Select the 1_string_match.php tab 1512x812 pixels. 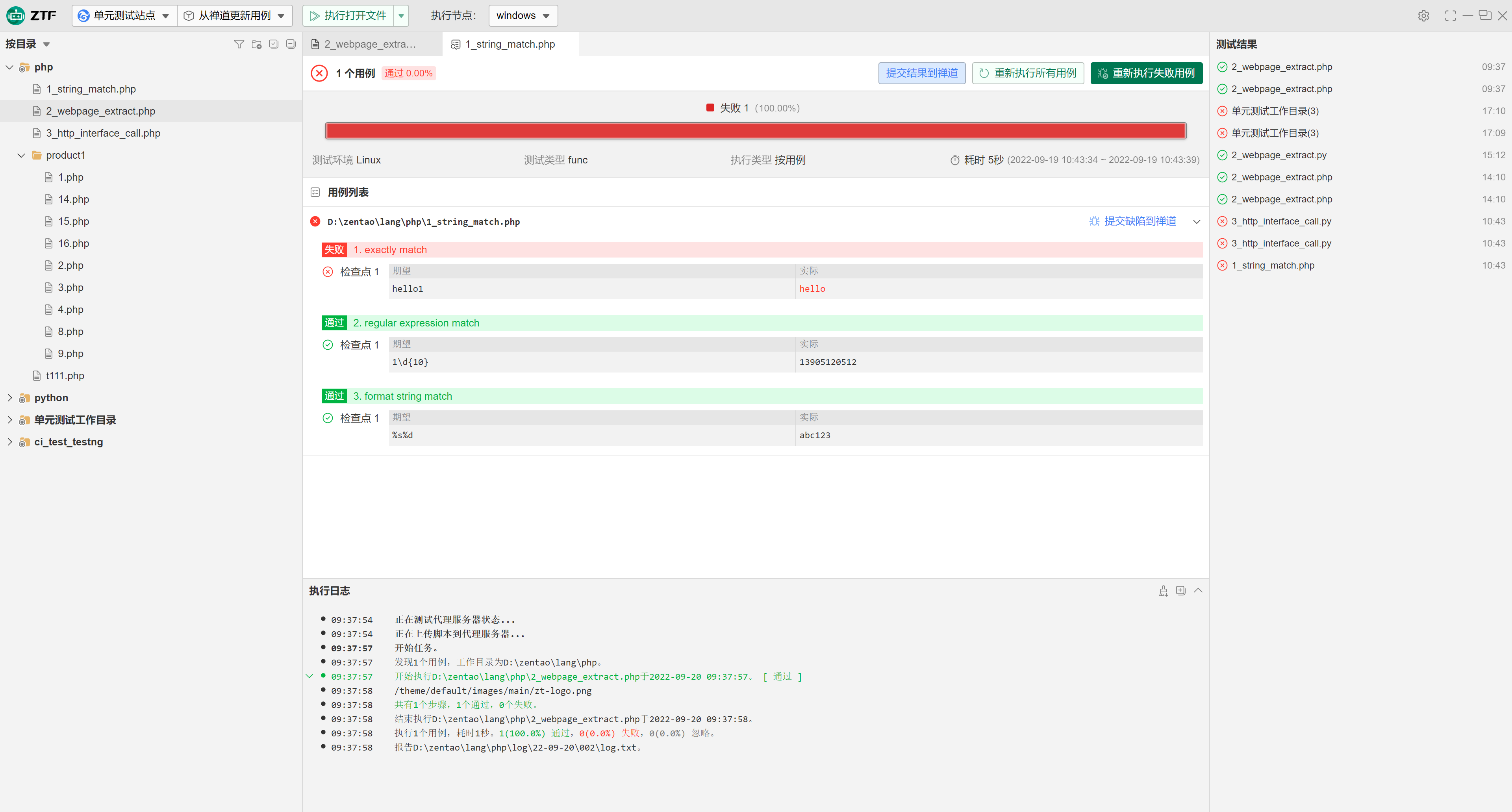click(x=510, y=44)
